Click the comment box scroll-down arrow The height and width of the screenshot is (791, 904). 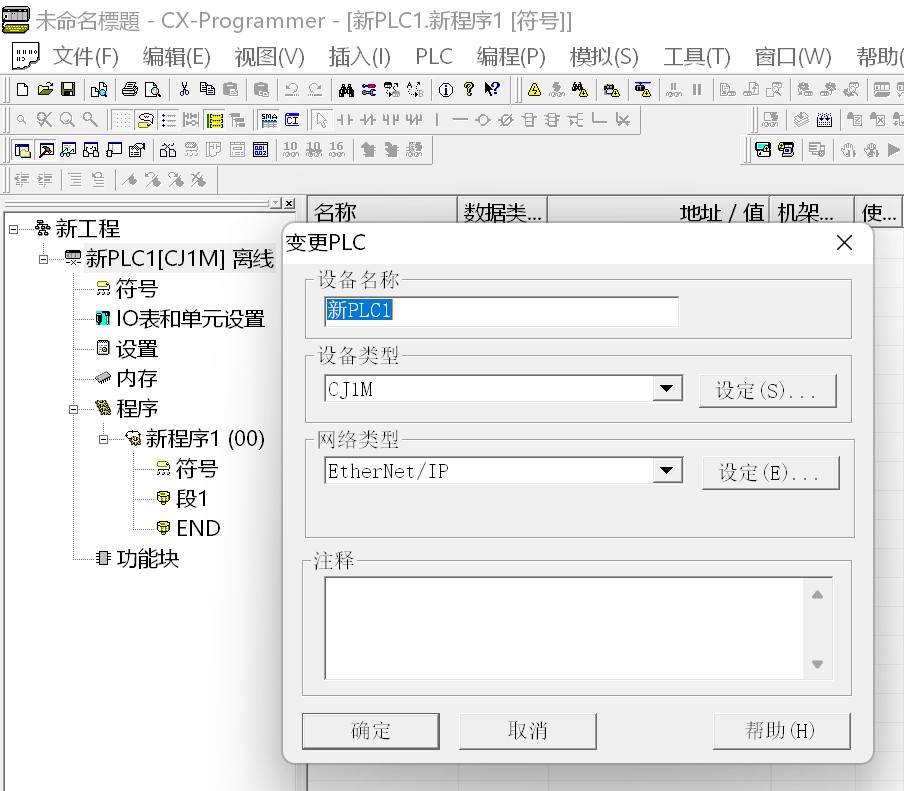[x=818, y=664]
